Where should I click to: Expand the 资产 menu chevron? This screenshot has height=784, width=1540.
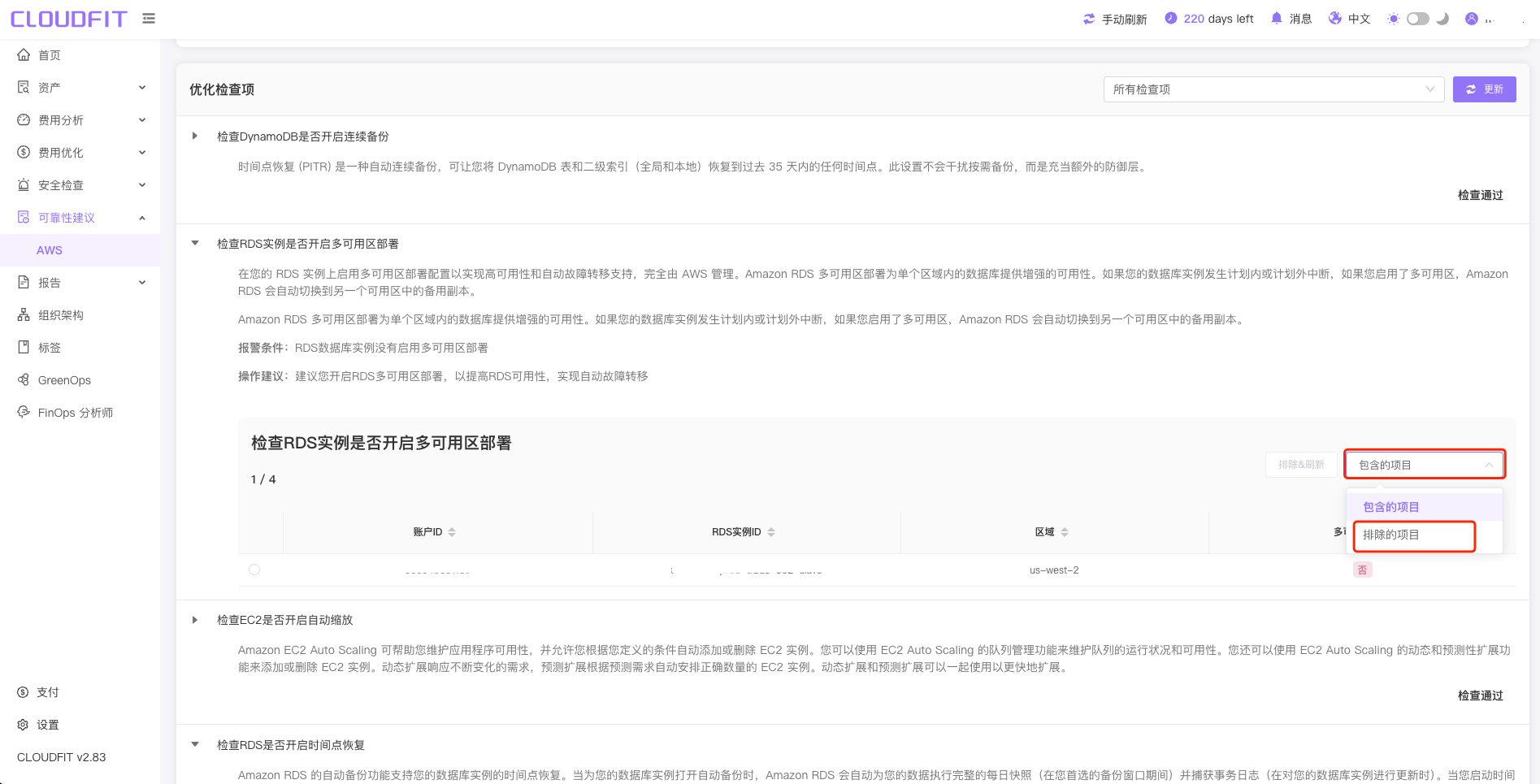point(142,88)
